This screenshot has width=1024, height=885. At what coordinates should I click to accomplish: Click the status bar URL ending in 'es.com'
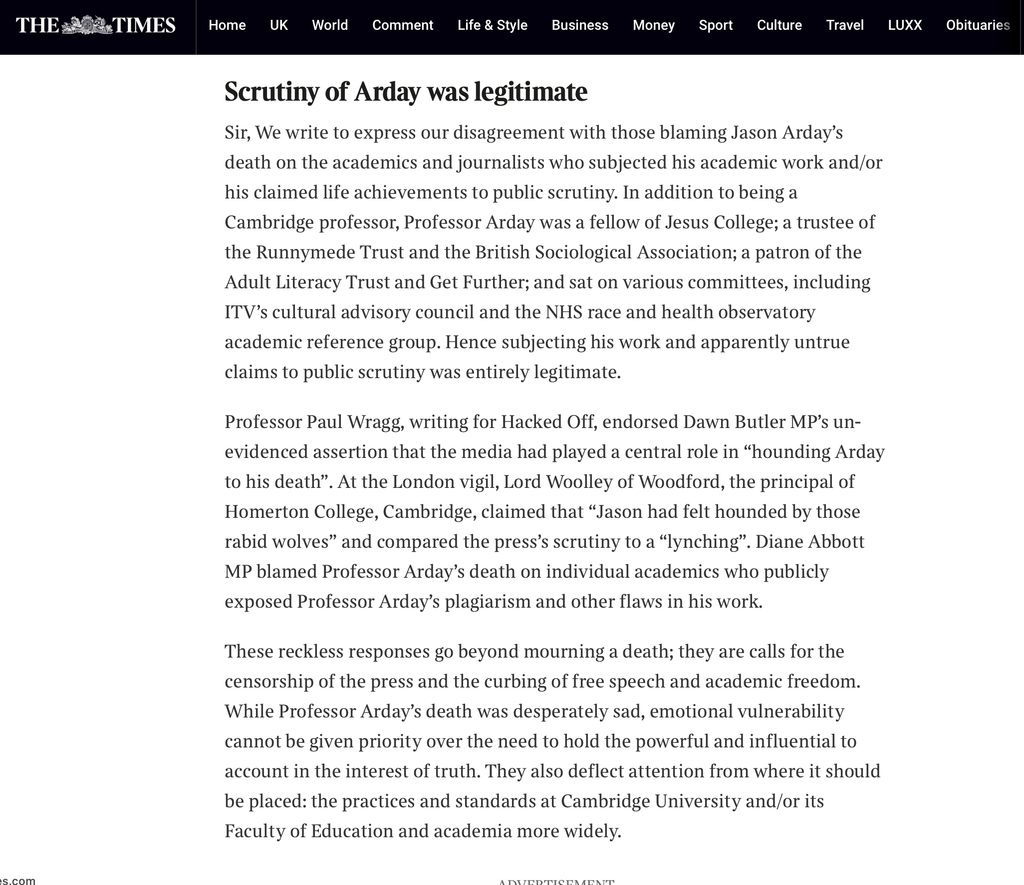(x=18, y=880)
